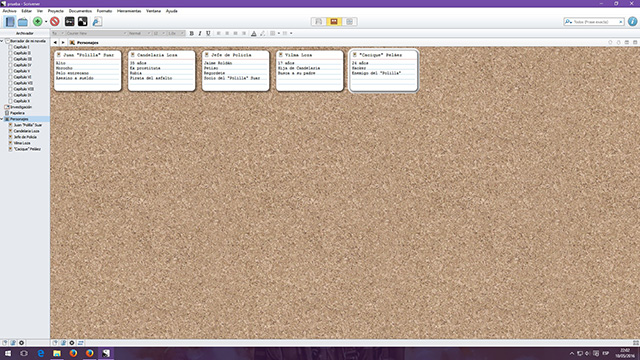Click add-folder icon in binder footer
Image resolution: width=640 pixels, height=360 pixels.
coord(13,343)
